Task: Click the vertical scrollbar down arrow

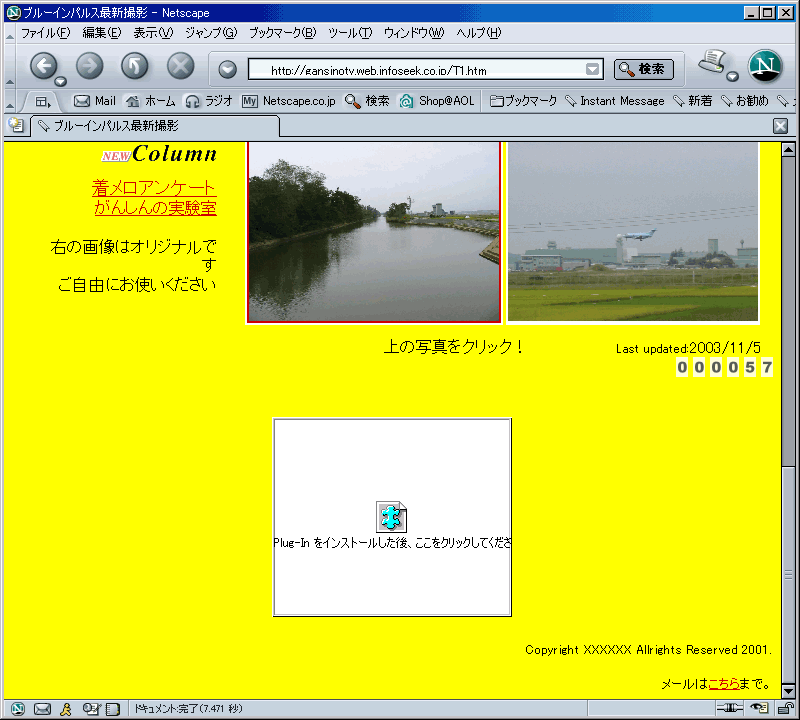Action: pos(788,690)
